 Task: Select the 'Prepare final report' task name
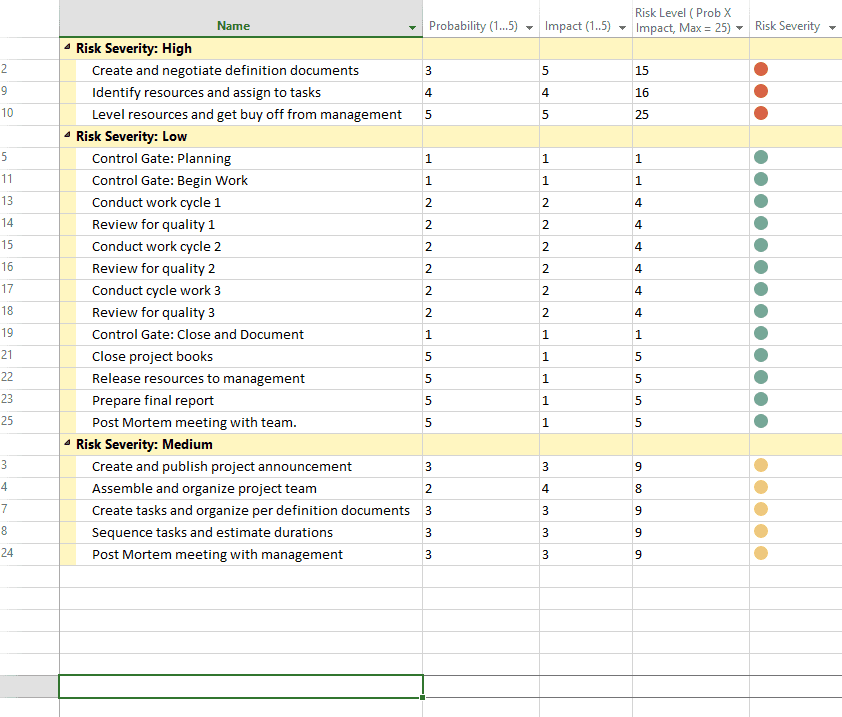click(153, 401)
